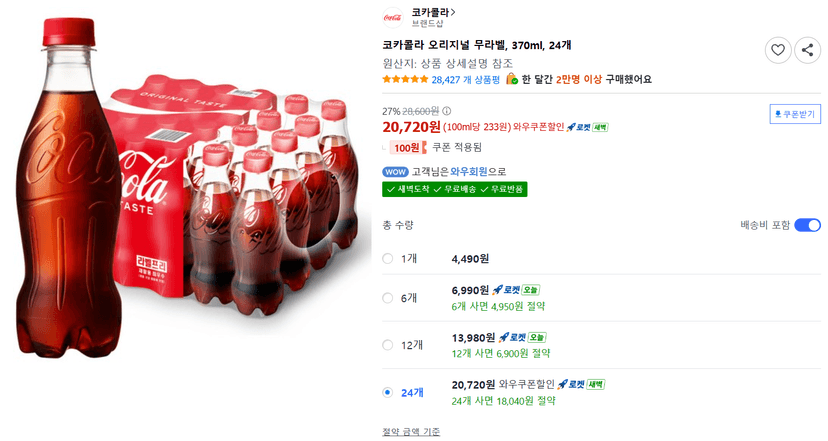Click the shopping bag purchase-count icon

512,79
